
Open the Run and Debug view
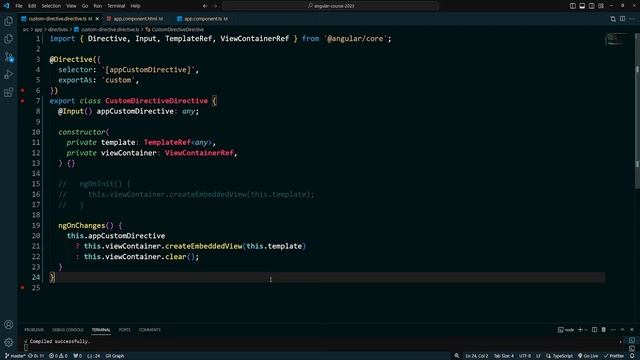point(8,74)
